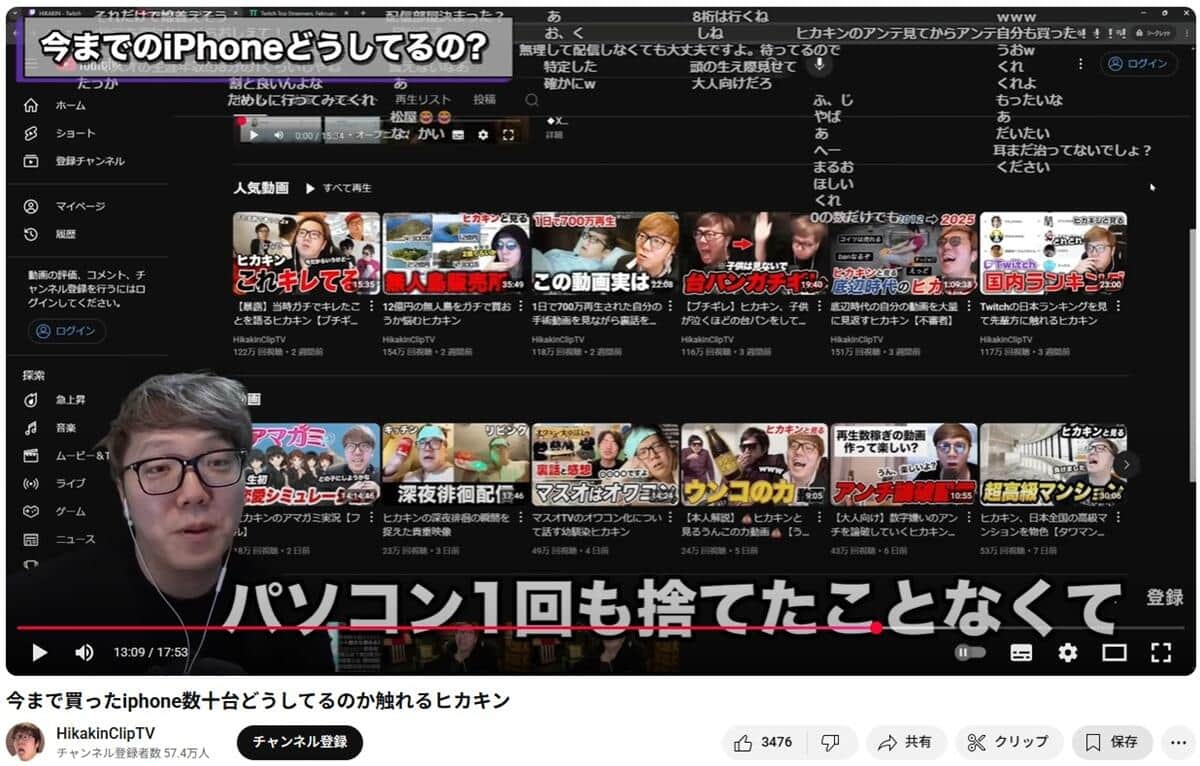Open the マイページ menu entry
Image resolution: width=1200 pixels, height=766 pixels.
pos(31,205)
